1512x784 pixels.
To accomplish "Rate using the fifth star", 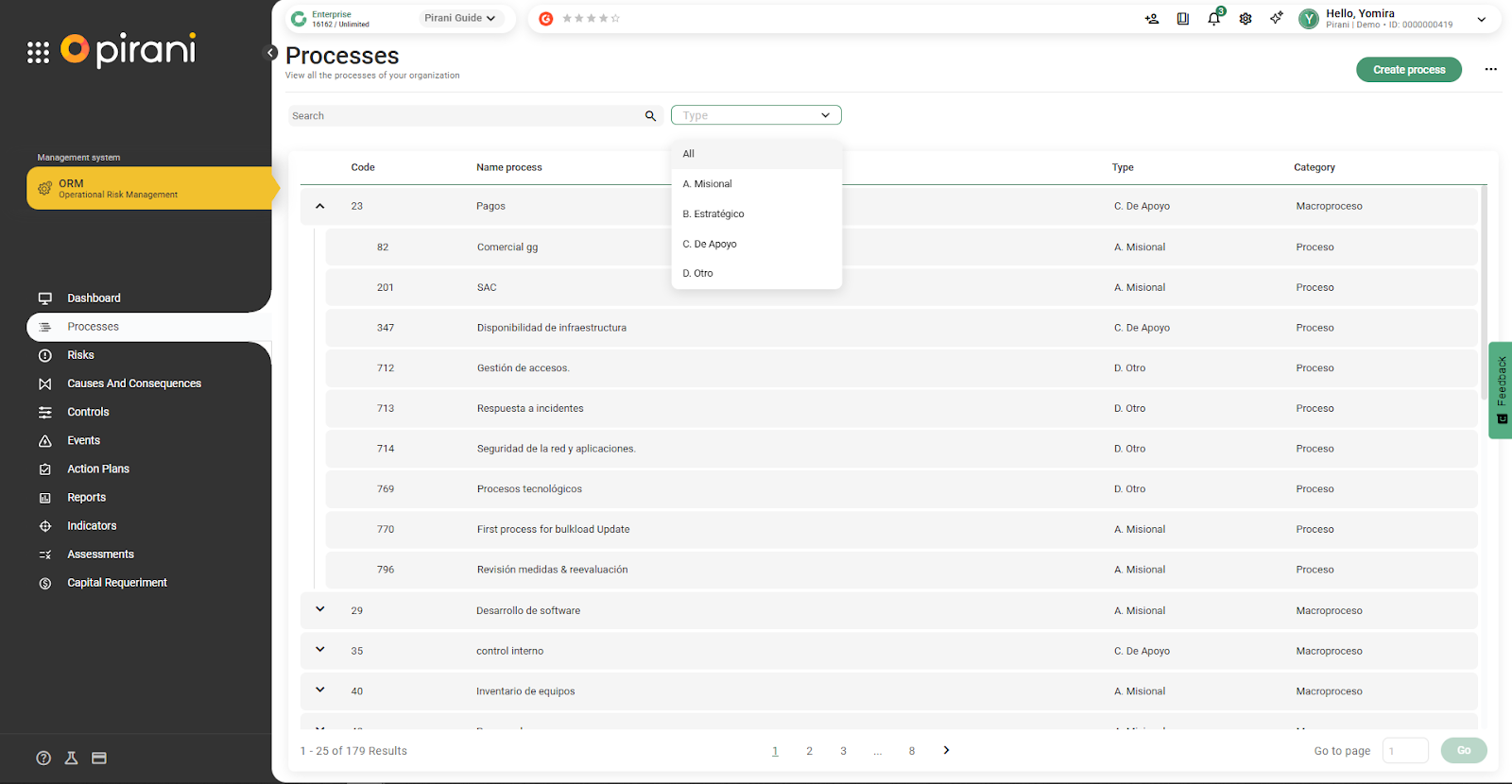I will click(616, 19).
